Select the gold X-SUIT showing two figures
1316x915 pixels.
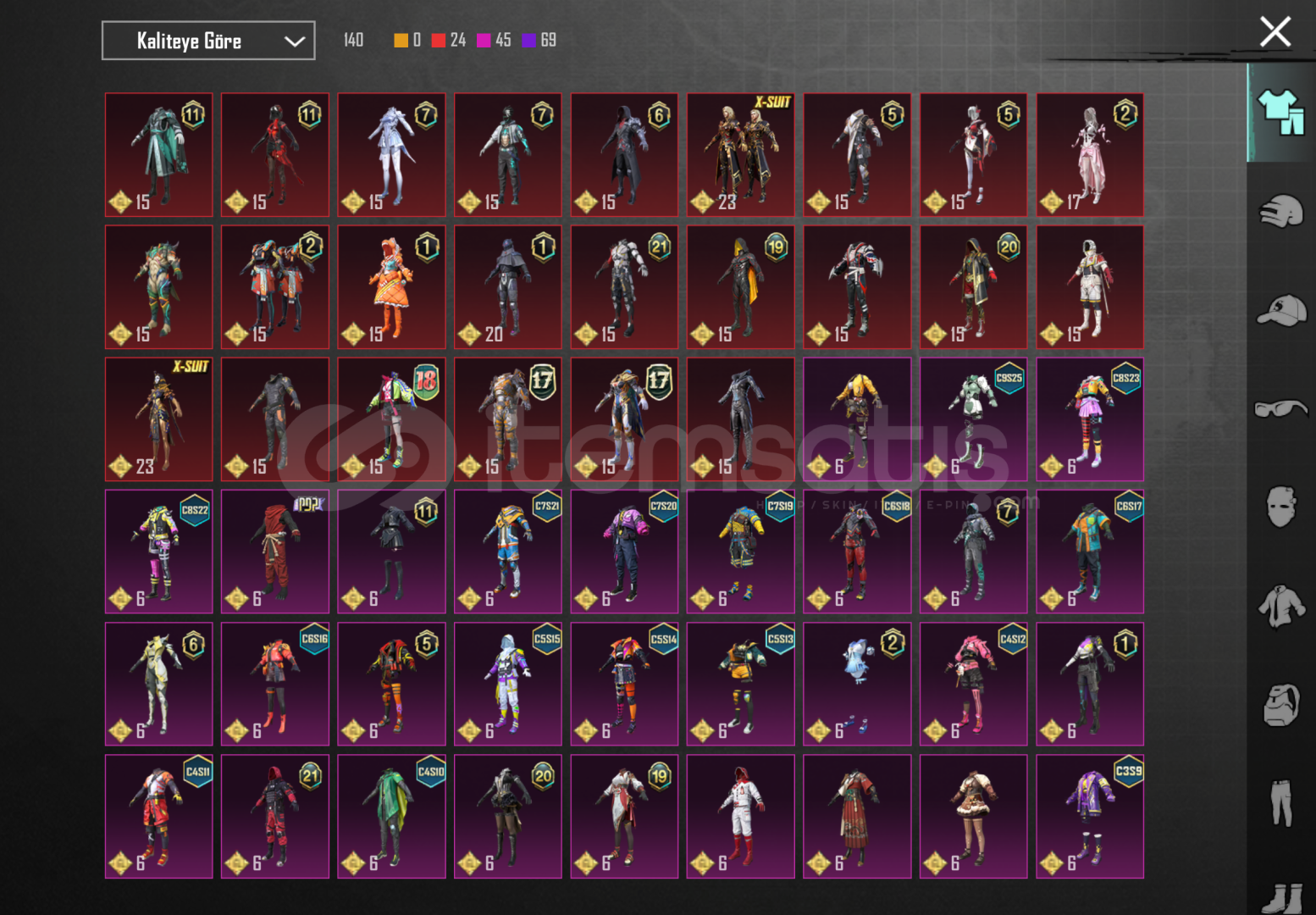pos(741,155)
